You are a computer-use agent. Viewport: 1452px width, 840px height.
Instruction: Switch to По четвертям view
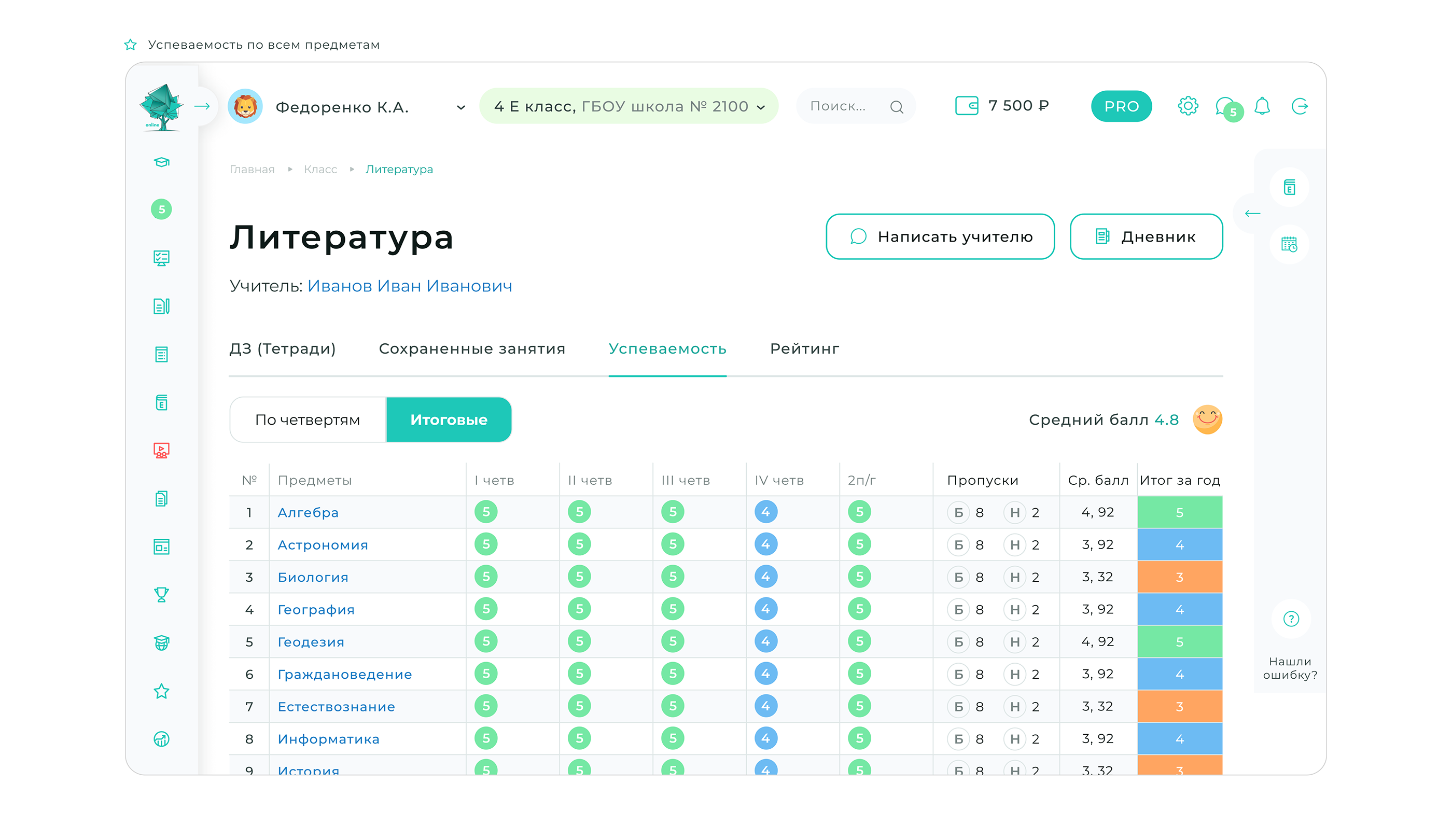pyautogui.click(x=307, y=419)
